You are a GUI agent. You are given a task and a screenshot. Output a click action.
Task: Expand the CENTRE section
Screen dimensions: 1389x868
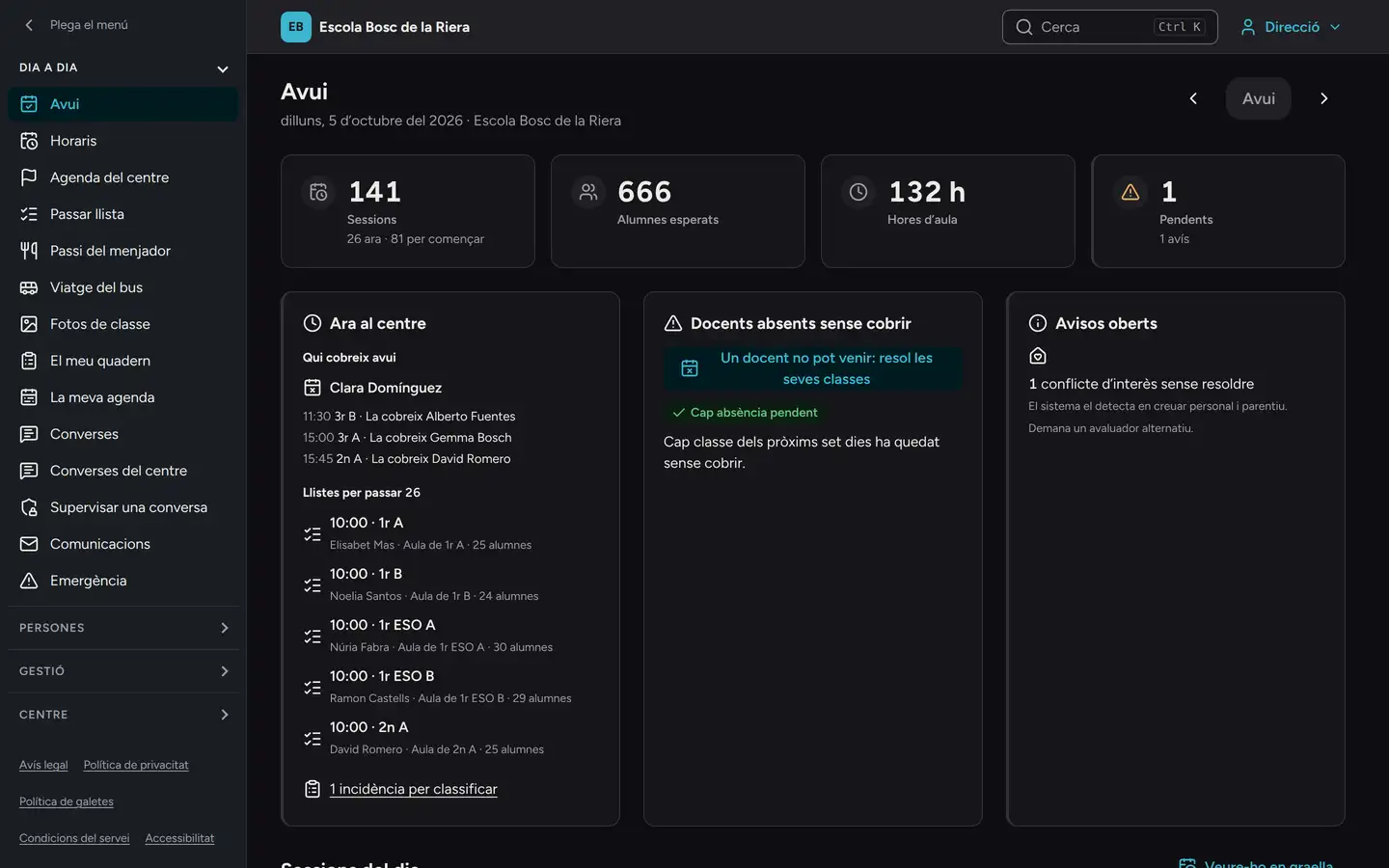coord(123,715)
